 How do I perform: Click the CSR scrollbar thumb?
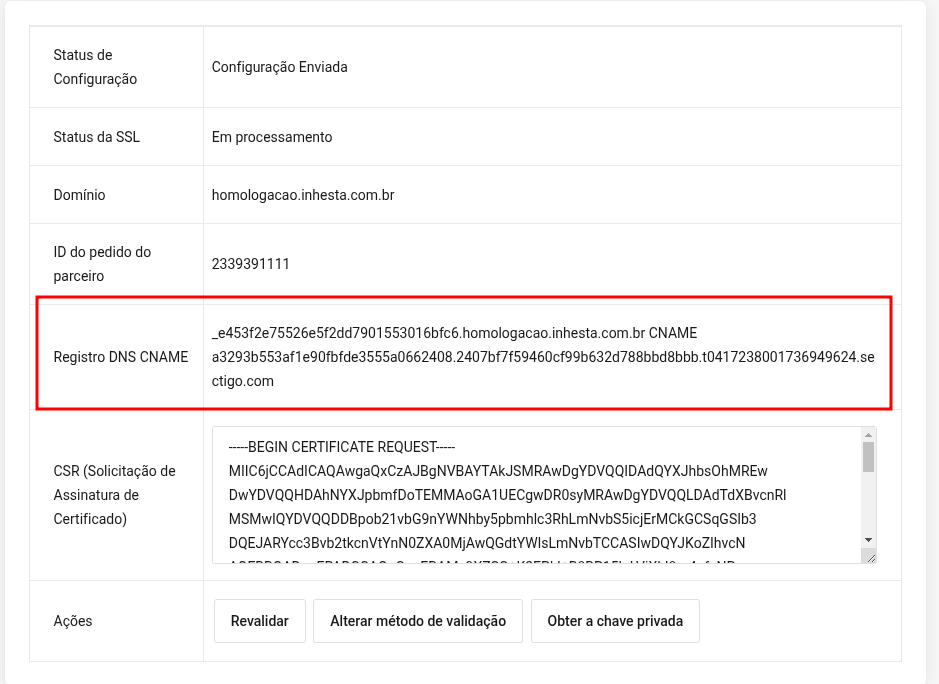coord(868,457)
